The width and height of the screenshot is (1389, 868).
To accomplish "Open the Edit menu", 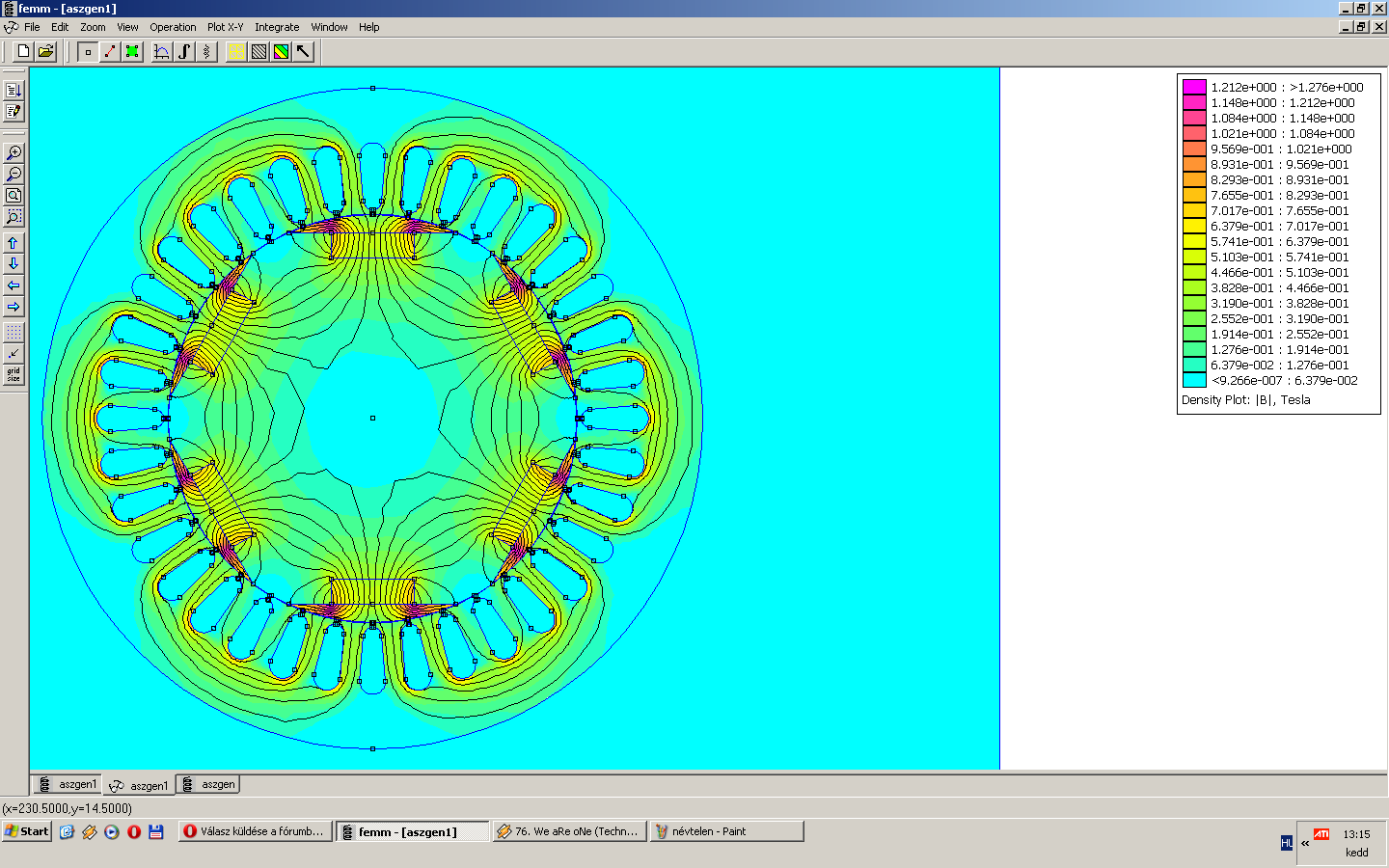I will click(60, 27).
